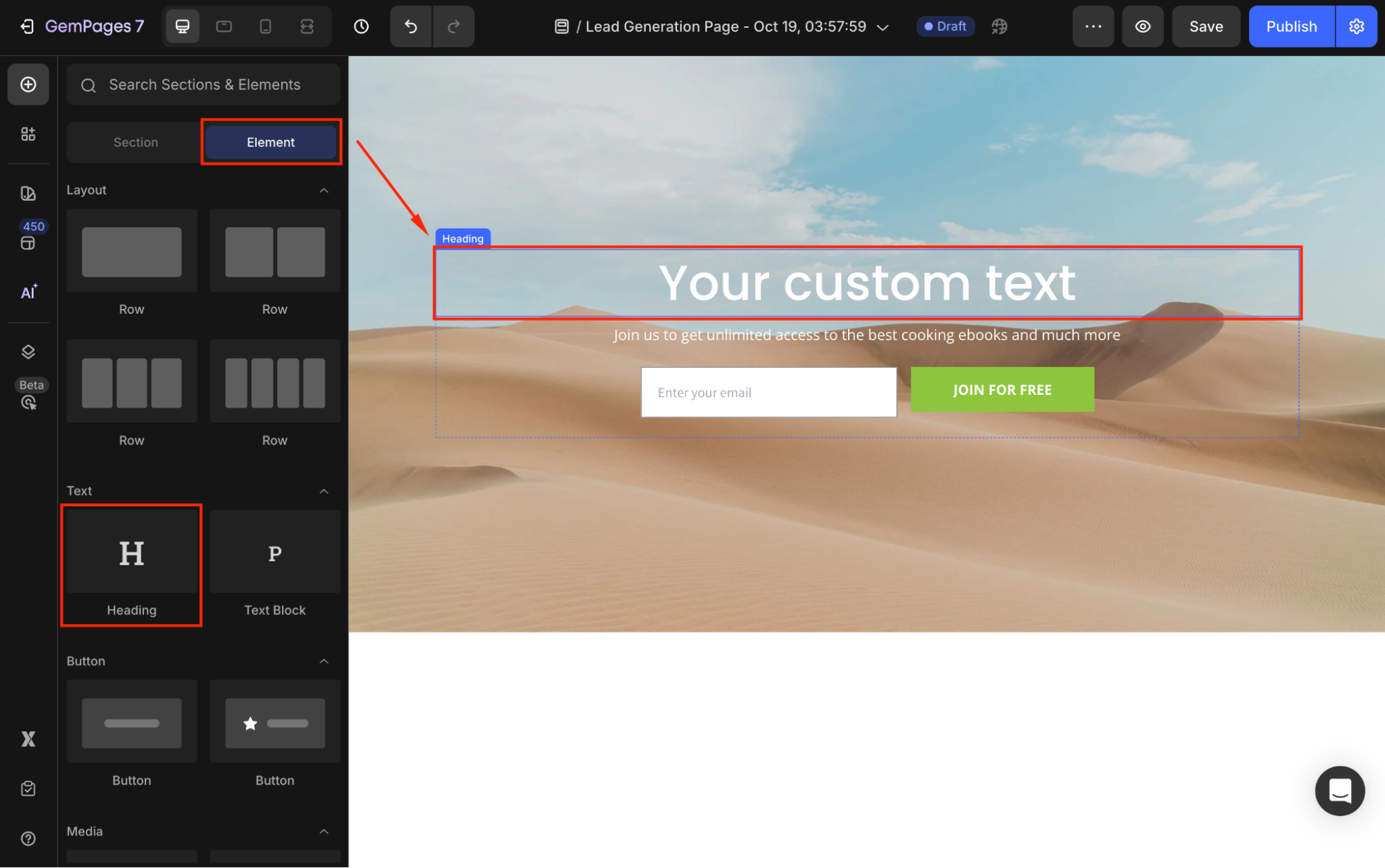Click the help question mark icon

click(28, 838)
